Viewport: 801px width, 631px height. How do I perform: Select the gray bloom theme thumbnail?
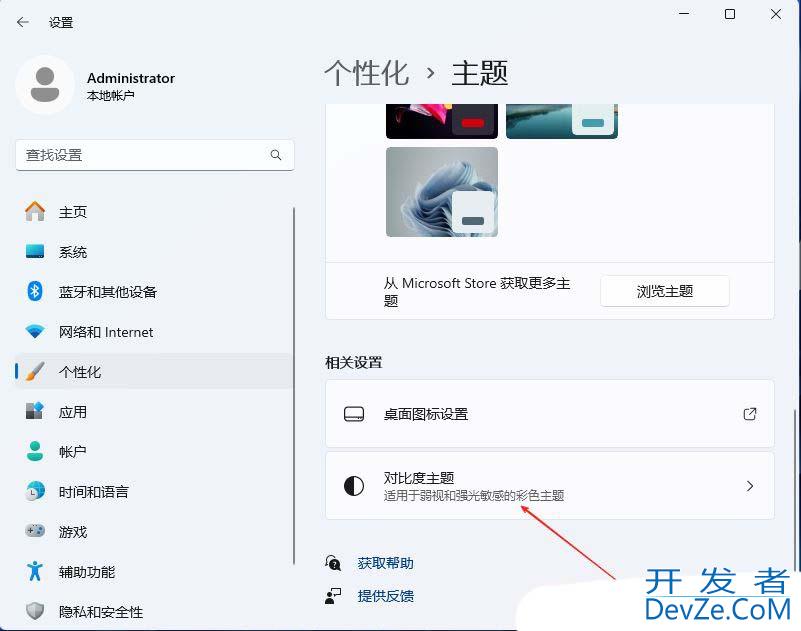[x=442, y=192]
